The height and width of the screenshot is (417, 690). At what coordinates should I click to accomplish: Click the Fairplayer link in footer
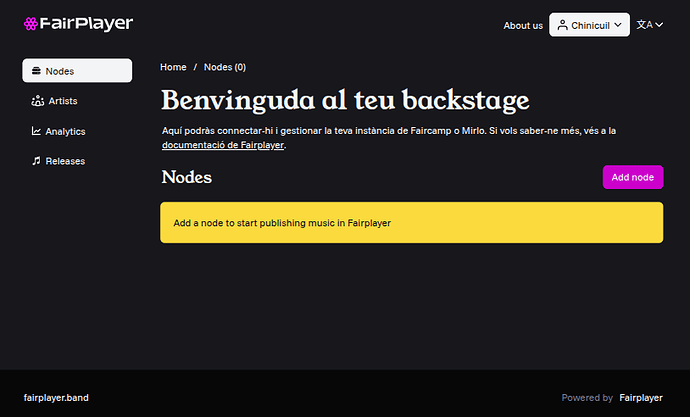point(641,398)
